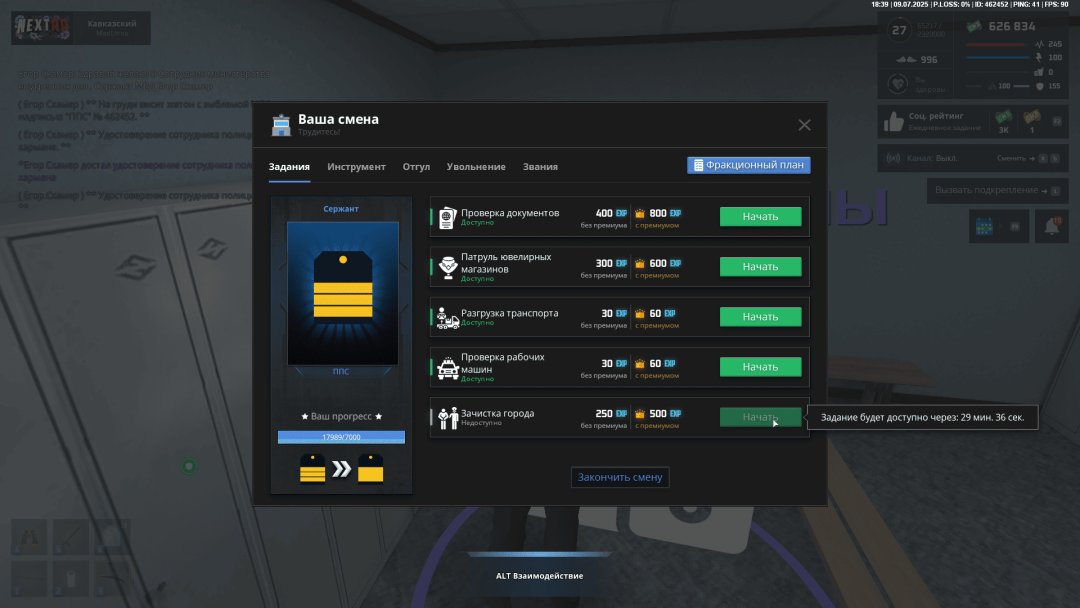Image resolution: width=1080 pixels, height=608 pixels.
Task: Click the calendar icon in HUD
Action: [x=984, y=226]
